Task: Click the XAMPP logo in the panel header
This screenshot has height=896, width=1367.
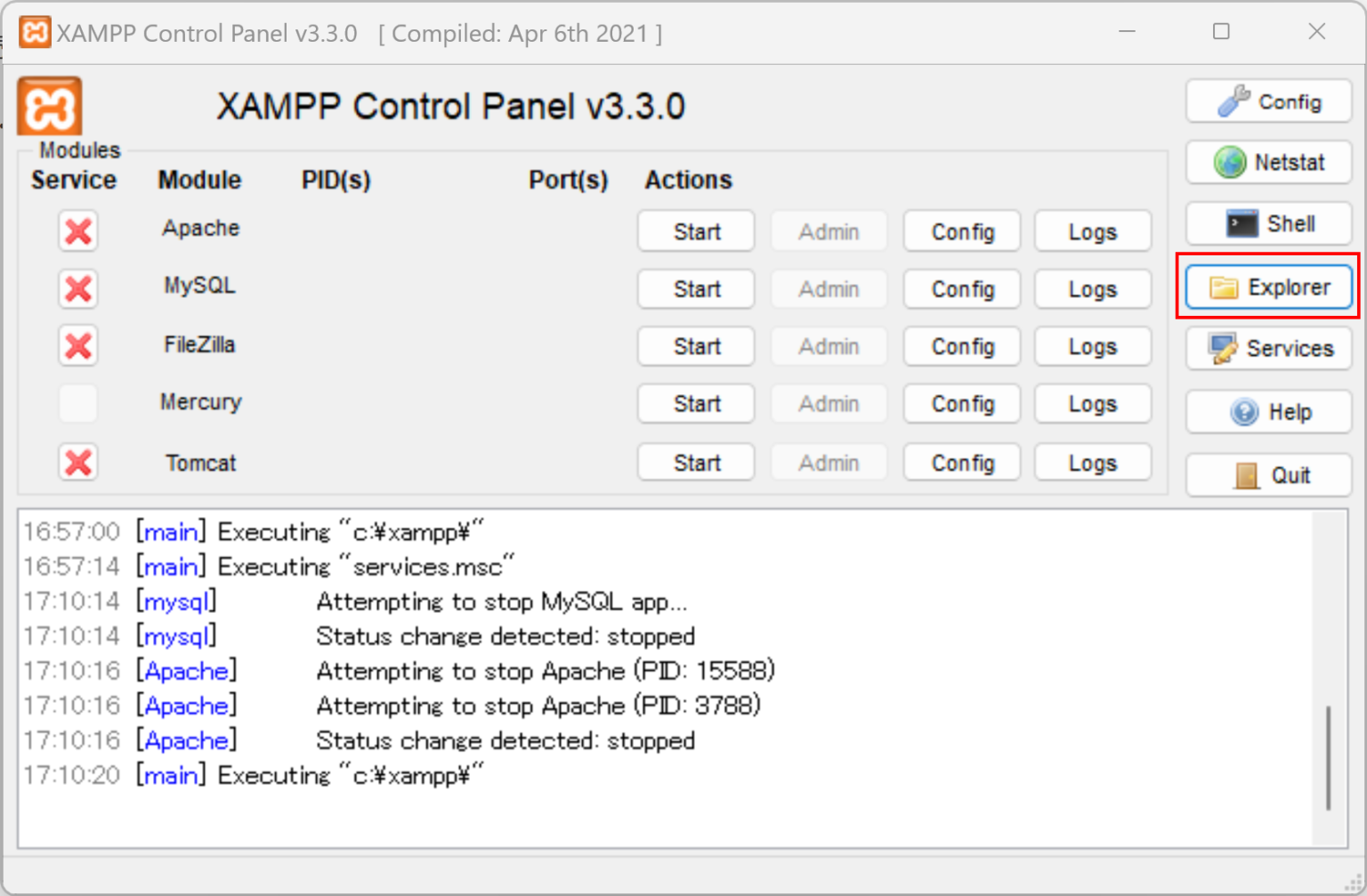Action: 48,106
